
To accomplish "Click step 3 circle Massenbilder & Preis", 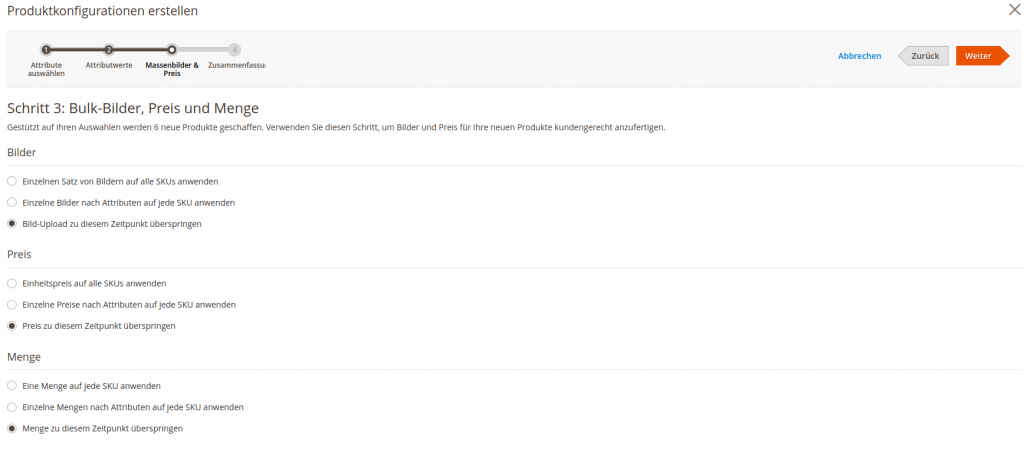I will [x=172, y=49].
